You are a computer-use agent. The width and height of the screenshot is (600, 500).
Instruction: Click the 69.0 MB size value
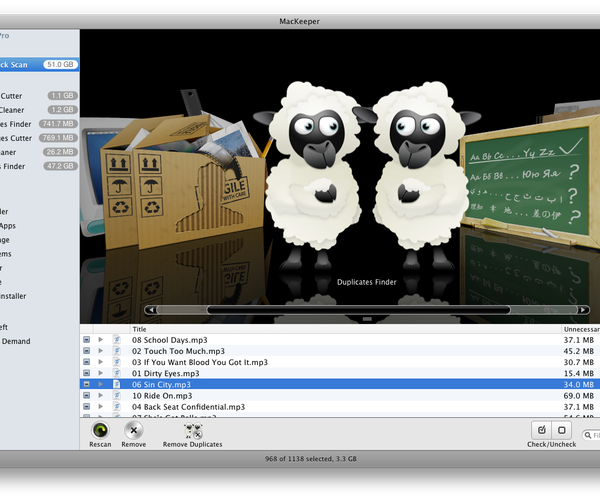point(579,395)
